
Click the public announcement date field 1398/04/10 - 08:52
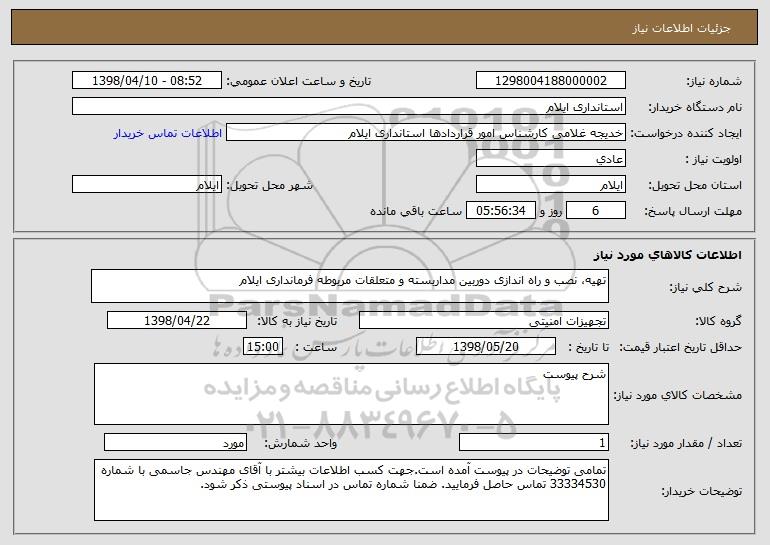[x=147, y=81]
